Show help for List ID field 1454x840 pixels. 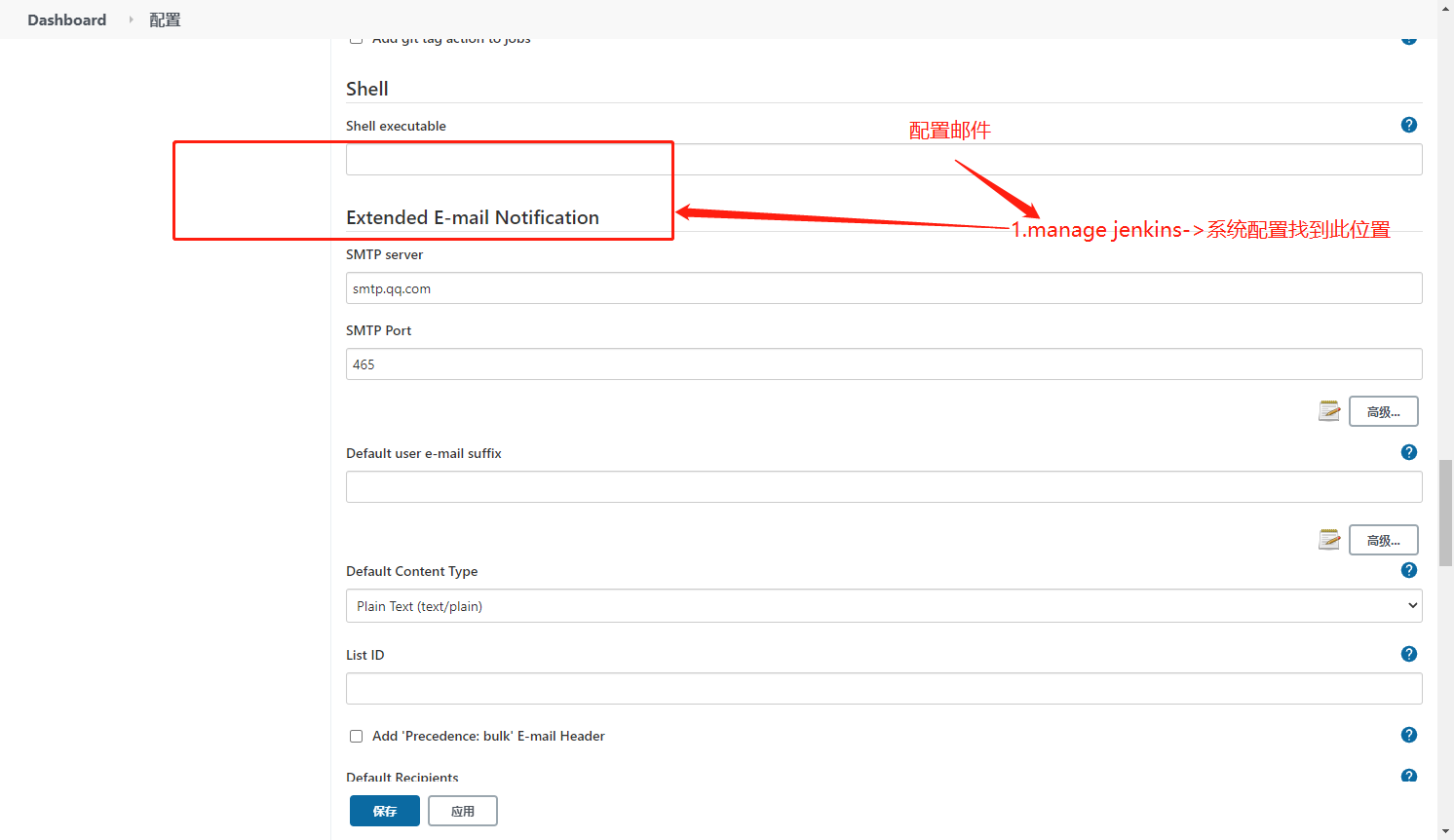pyautogui.click(x=1409, y=654)
